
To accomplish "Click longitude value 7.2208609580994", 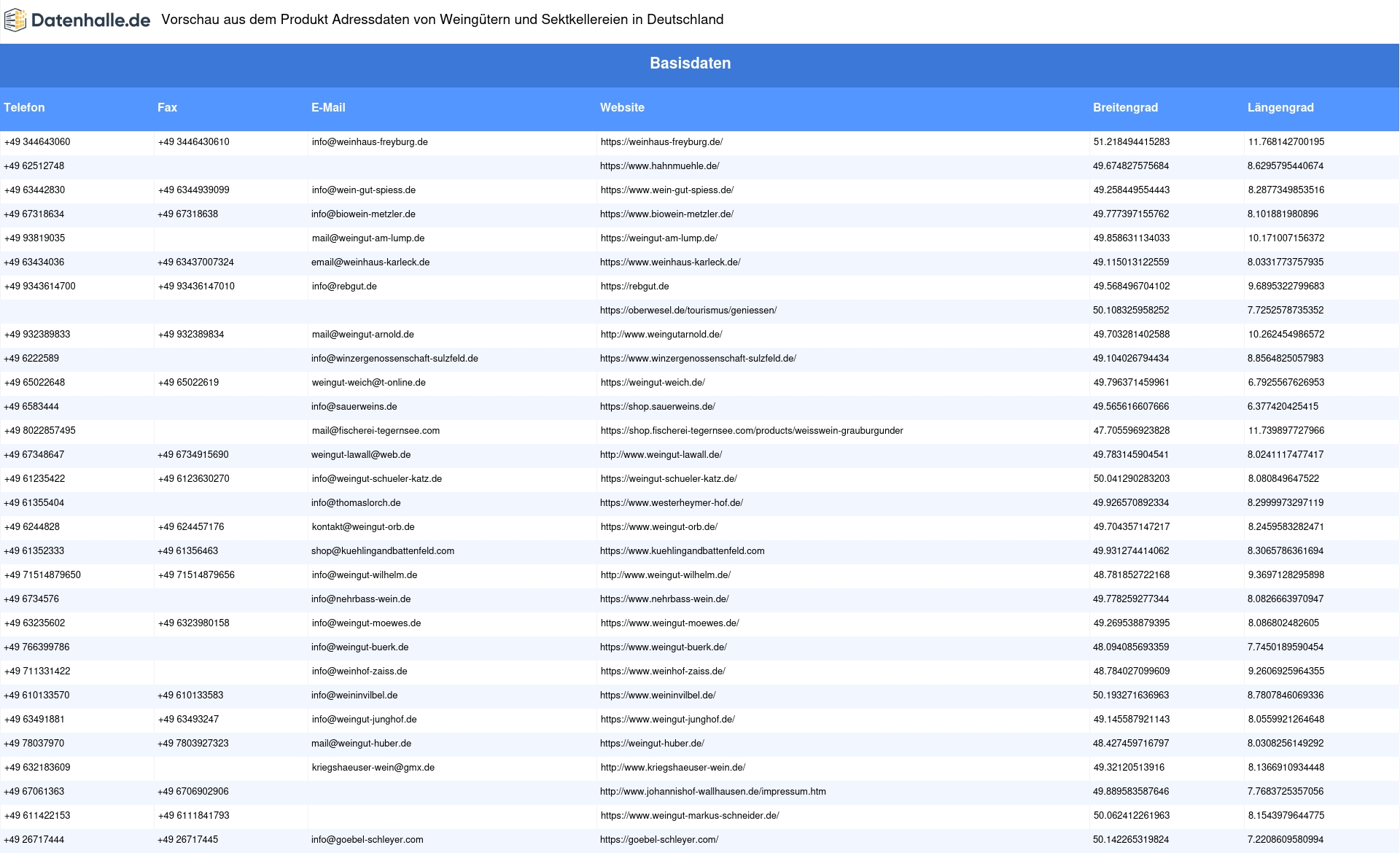I will pos(1286,840).
